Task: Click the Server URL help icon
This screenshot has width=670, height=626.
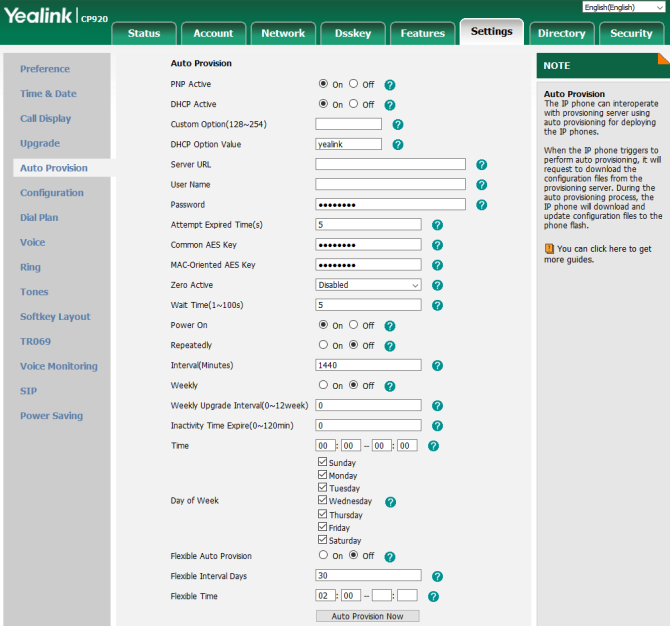Action: coord(482,165)
